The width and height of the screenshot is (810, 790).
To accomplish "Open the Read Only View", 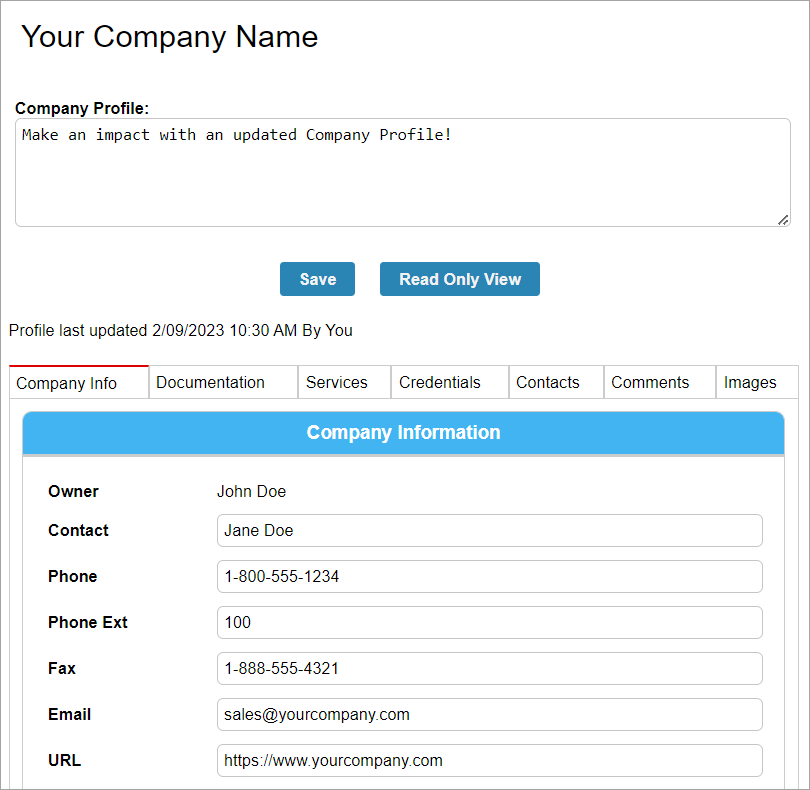I will click(x=460, y=279).
